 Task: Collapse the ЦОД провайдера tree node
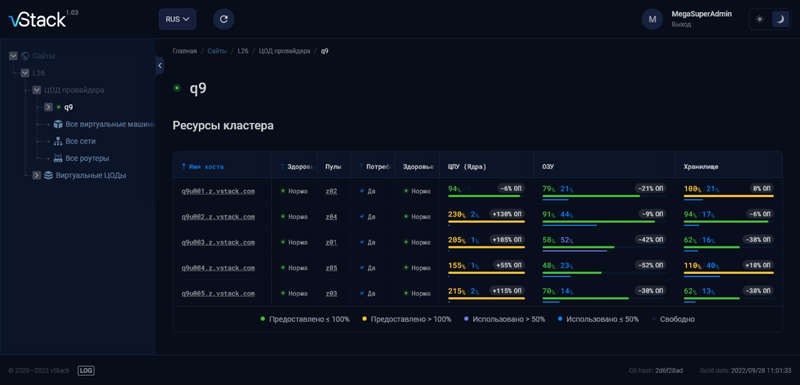pos(36,90)
